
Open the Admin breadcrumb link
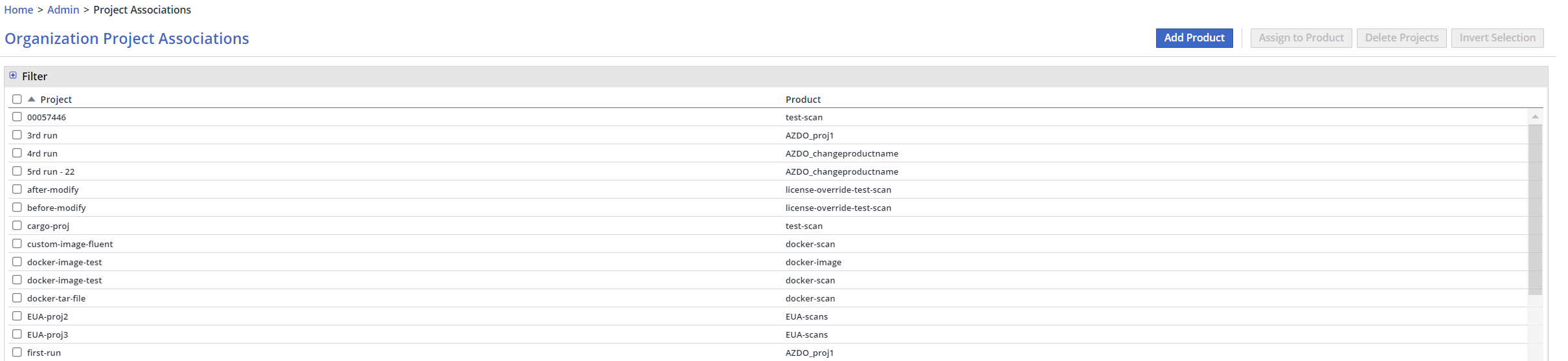(x=63, y=10)
